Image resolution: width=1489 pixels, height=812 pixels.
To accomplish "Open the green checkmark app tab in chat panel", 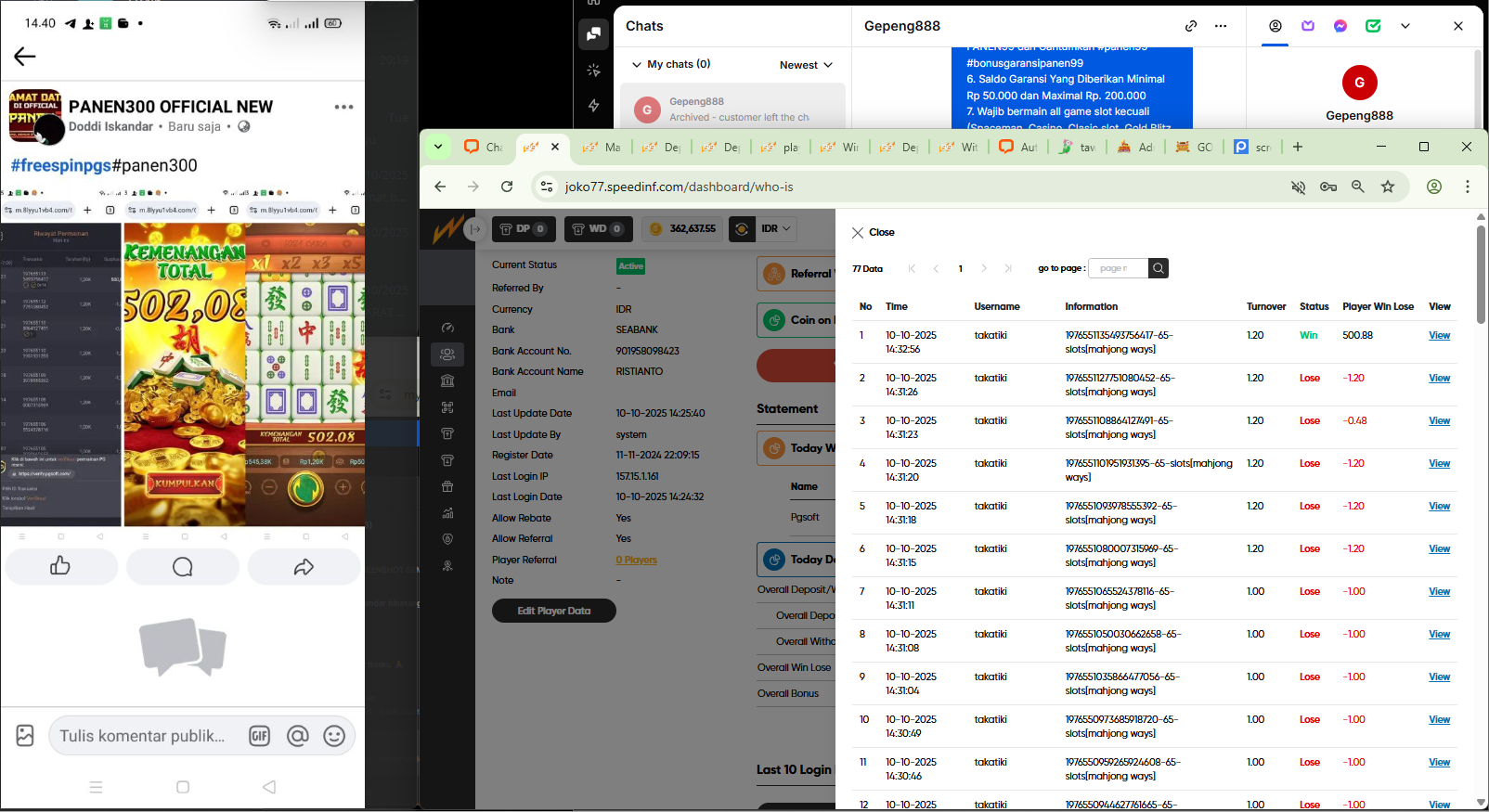I will 1373,26.
